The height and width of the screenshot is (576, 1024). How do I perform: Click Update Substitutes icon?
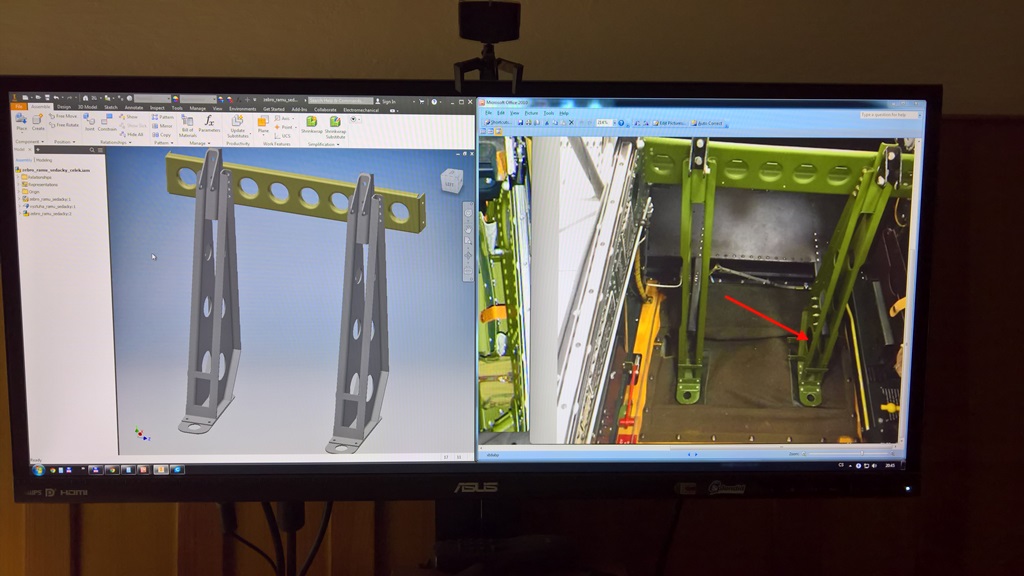coord(238,126)
